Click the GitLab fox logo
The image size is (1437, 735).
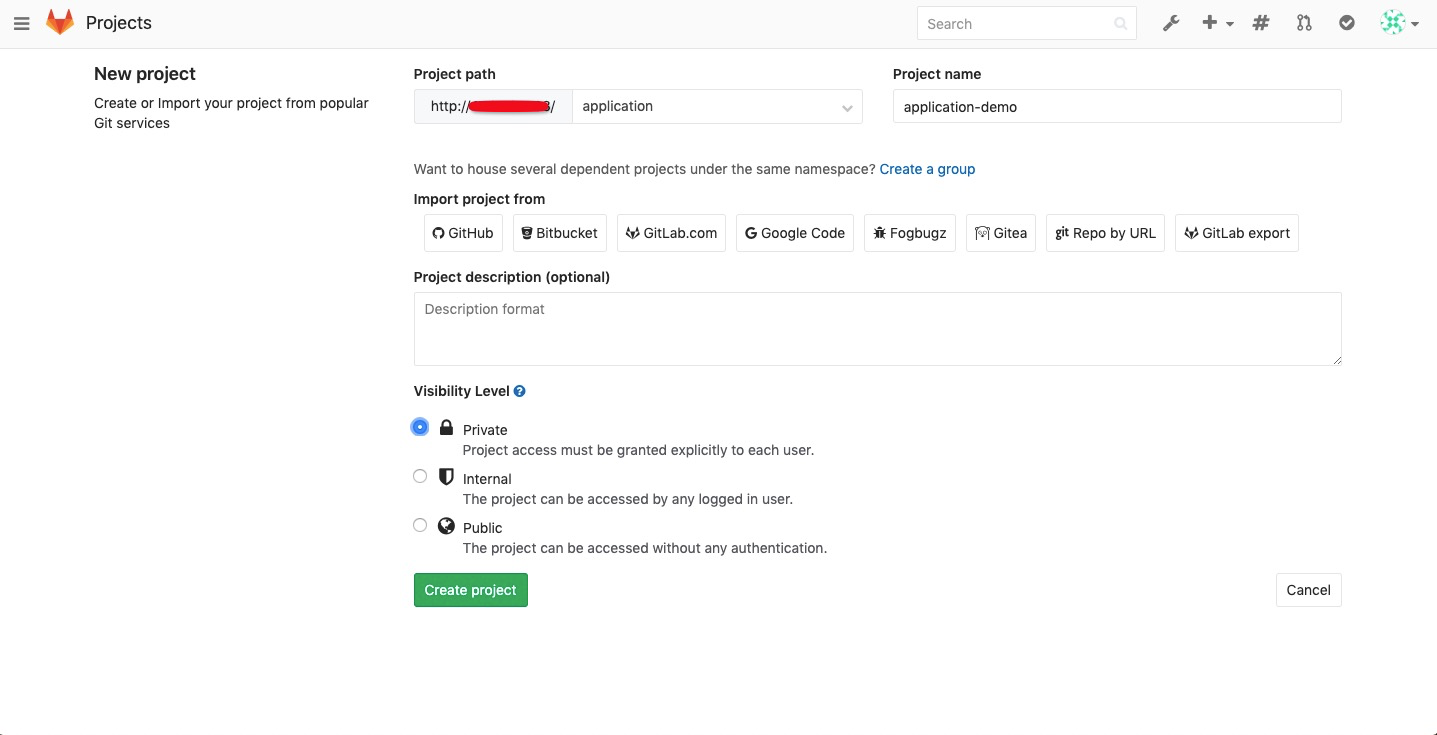[60, 22]
